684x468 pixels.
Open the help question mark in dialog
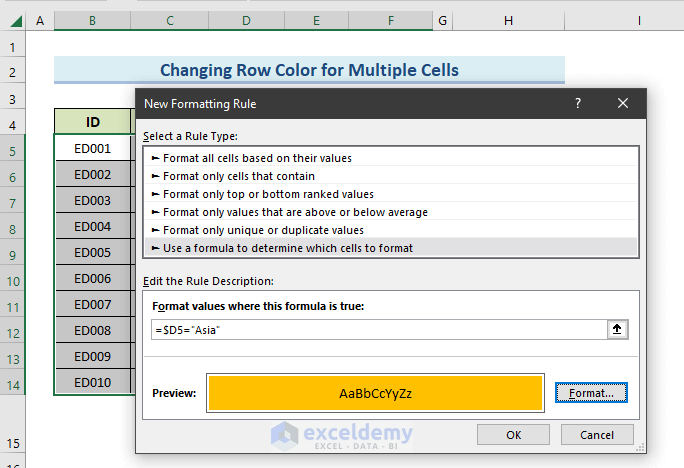tap(578, 103)
